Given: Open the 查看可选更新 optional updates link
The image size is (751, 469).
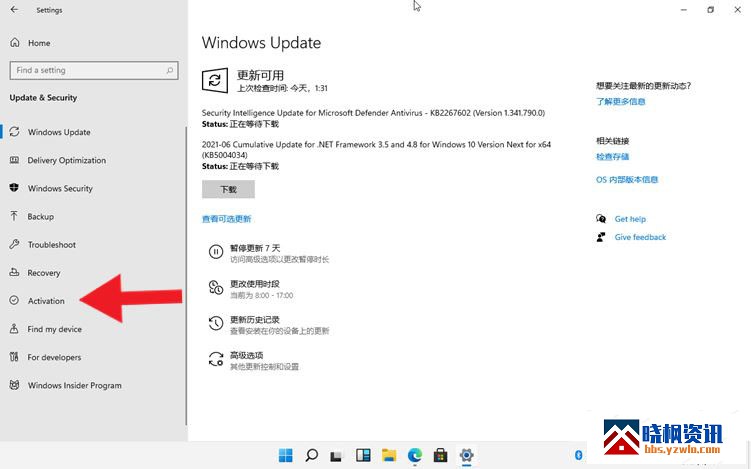Looking at the screenshot, I should 227,219.
